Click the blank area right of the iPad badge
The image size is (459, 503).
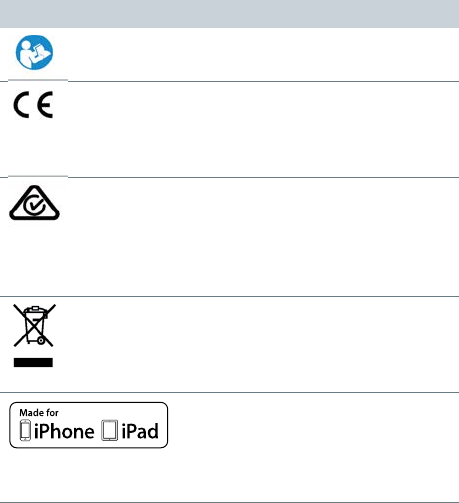tap(313, 447)
